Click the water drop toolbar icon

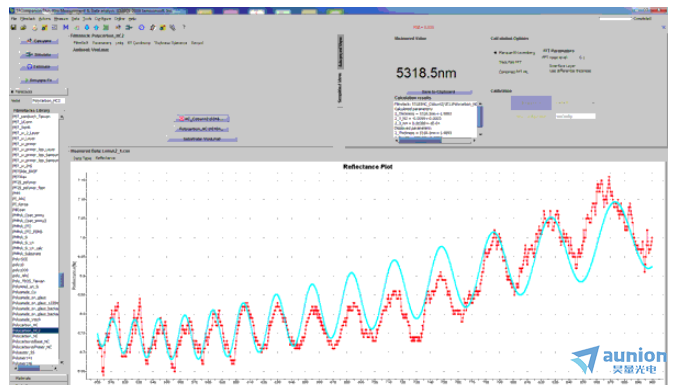[87, 27]
